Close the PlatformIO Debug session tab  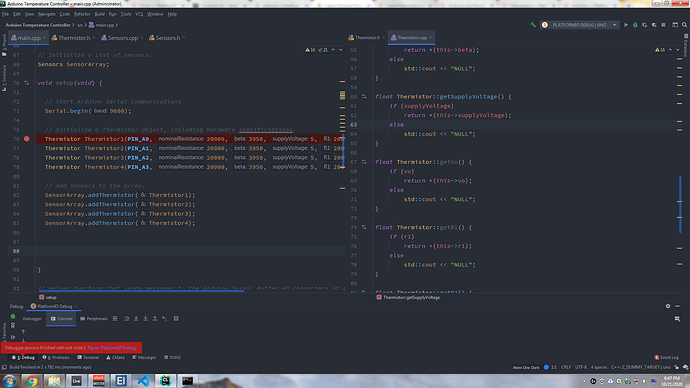coord(76,307)
